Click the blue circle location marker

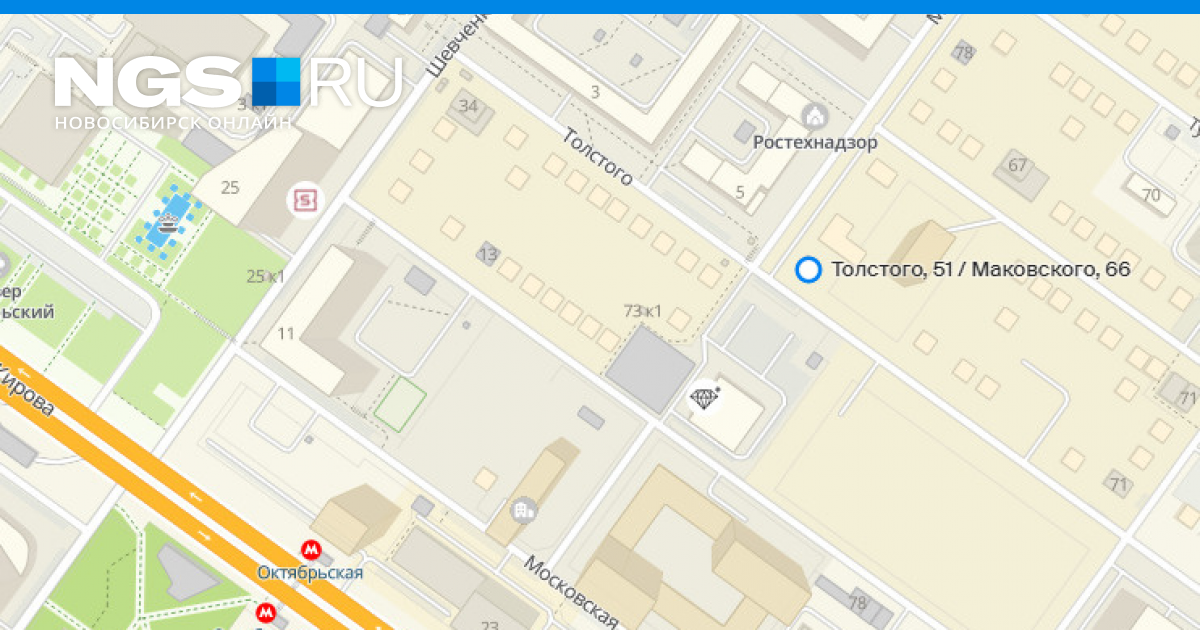click(x=808, y=269)
